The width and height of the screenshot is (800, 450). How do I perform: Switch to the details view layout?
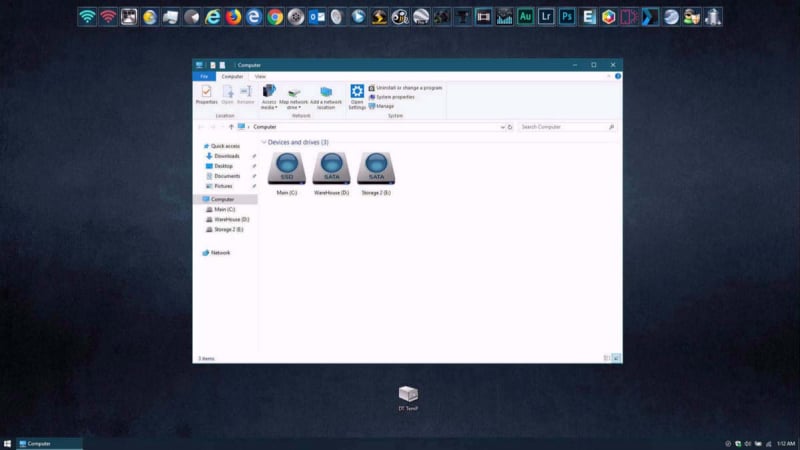pos(607,358)
